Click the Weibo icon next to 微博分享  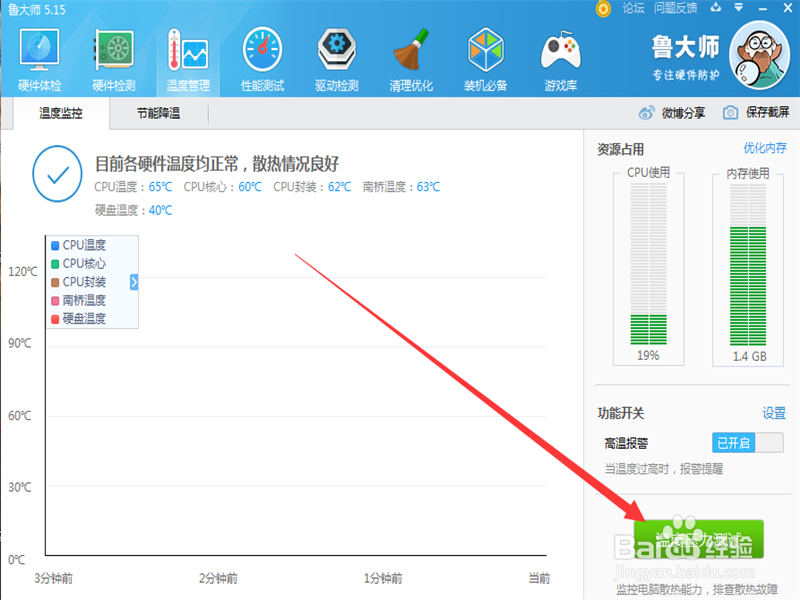(x=646, y=113)
